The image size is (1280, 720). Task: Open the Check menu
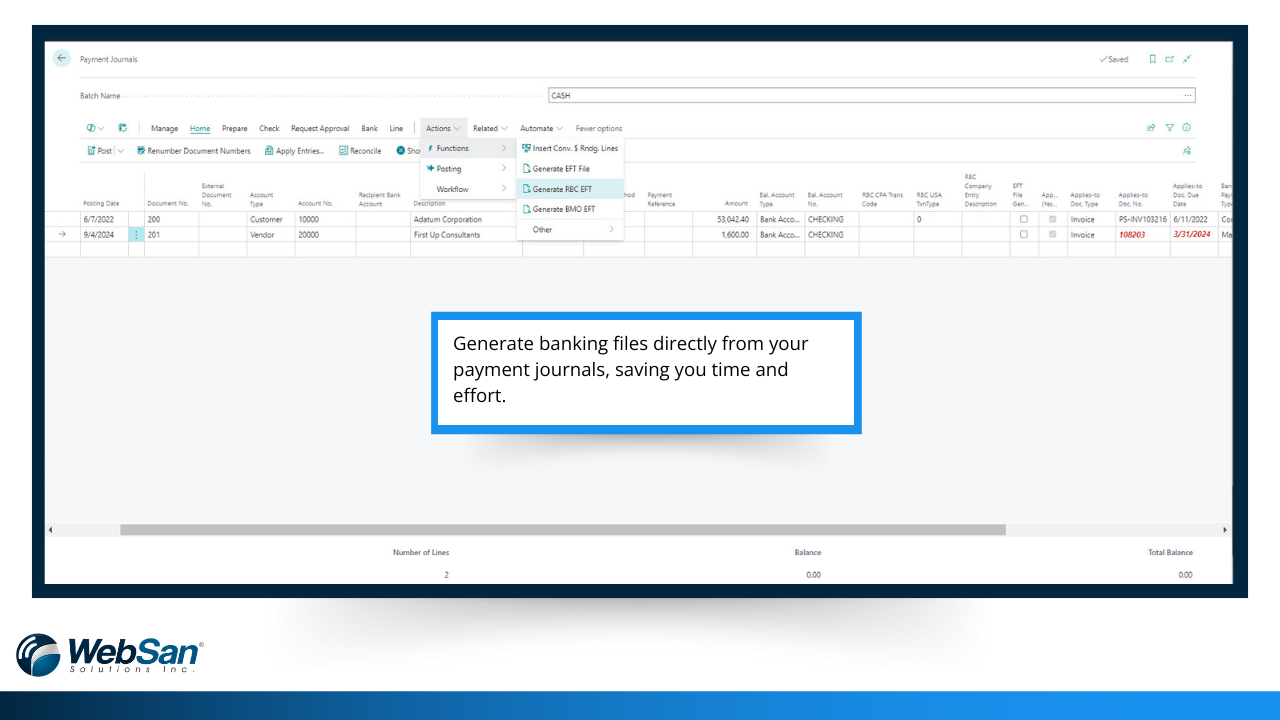(x=269, y=128)
